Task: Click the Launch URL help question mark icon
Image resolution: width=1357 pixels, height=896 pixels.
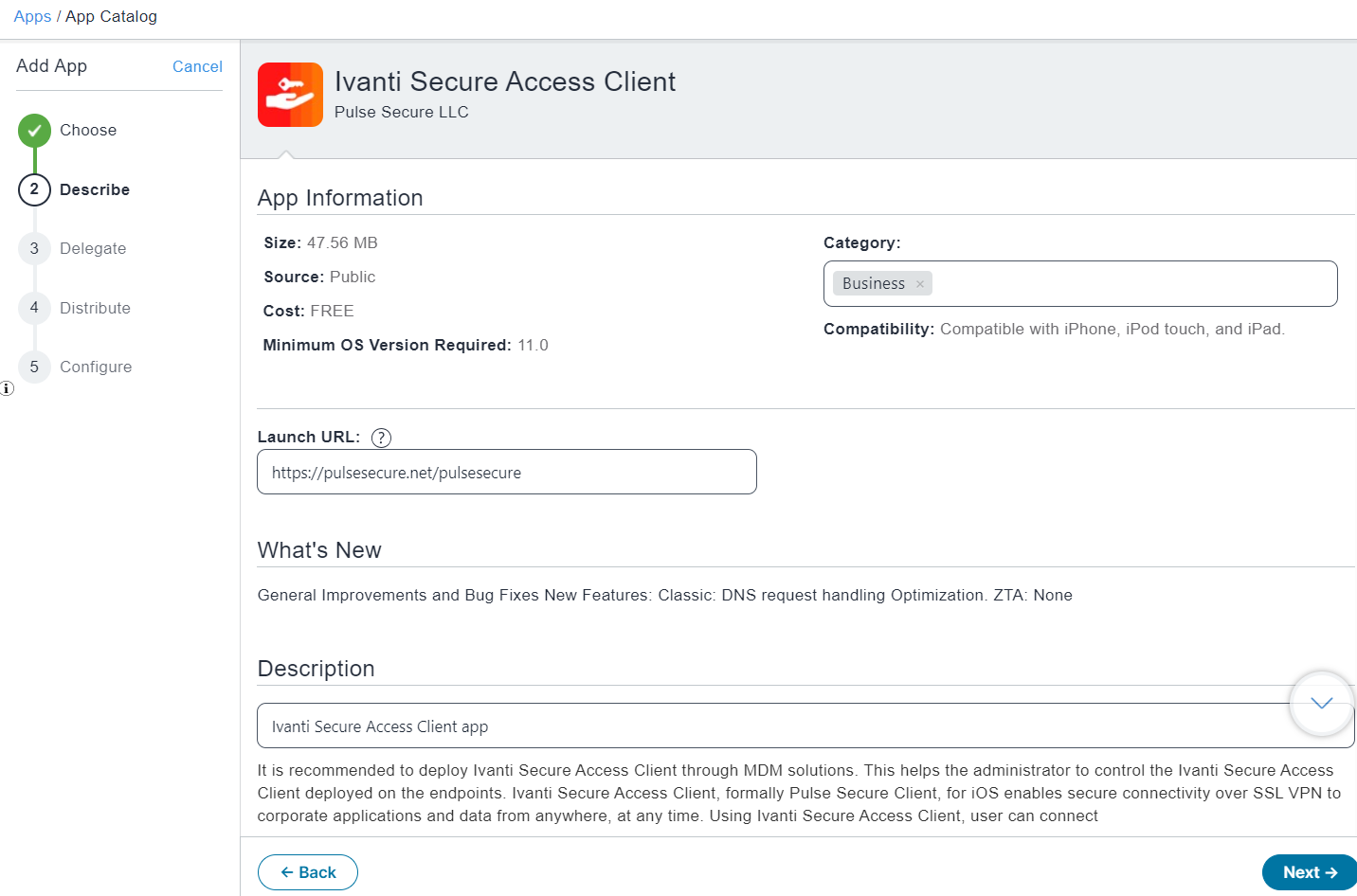Action: (381, 438)
